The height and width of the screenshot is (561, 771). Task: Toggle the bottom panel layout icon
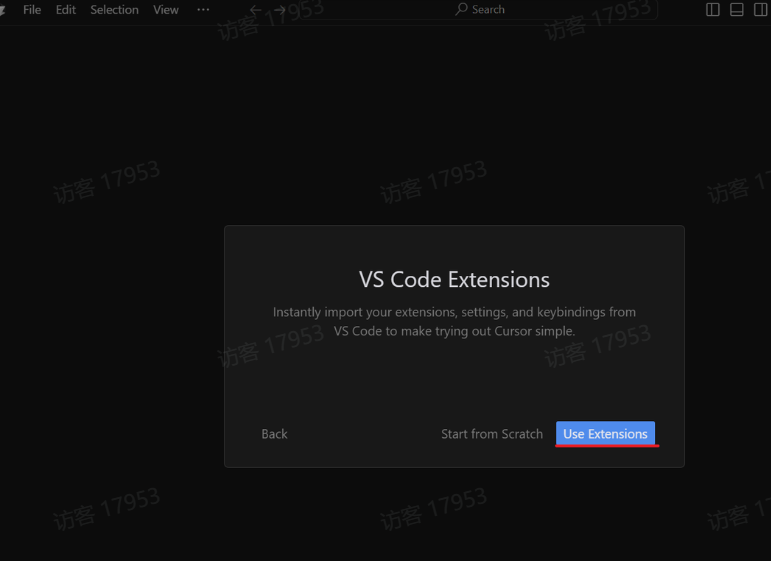tap(737, 10)
